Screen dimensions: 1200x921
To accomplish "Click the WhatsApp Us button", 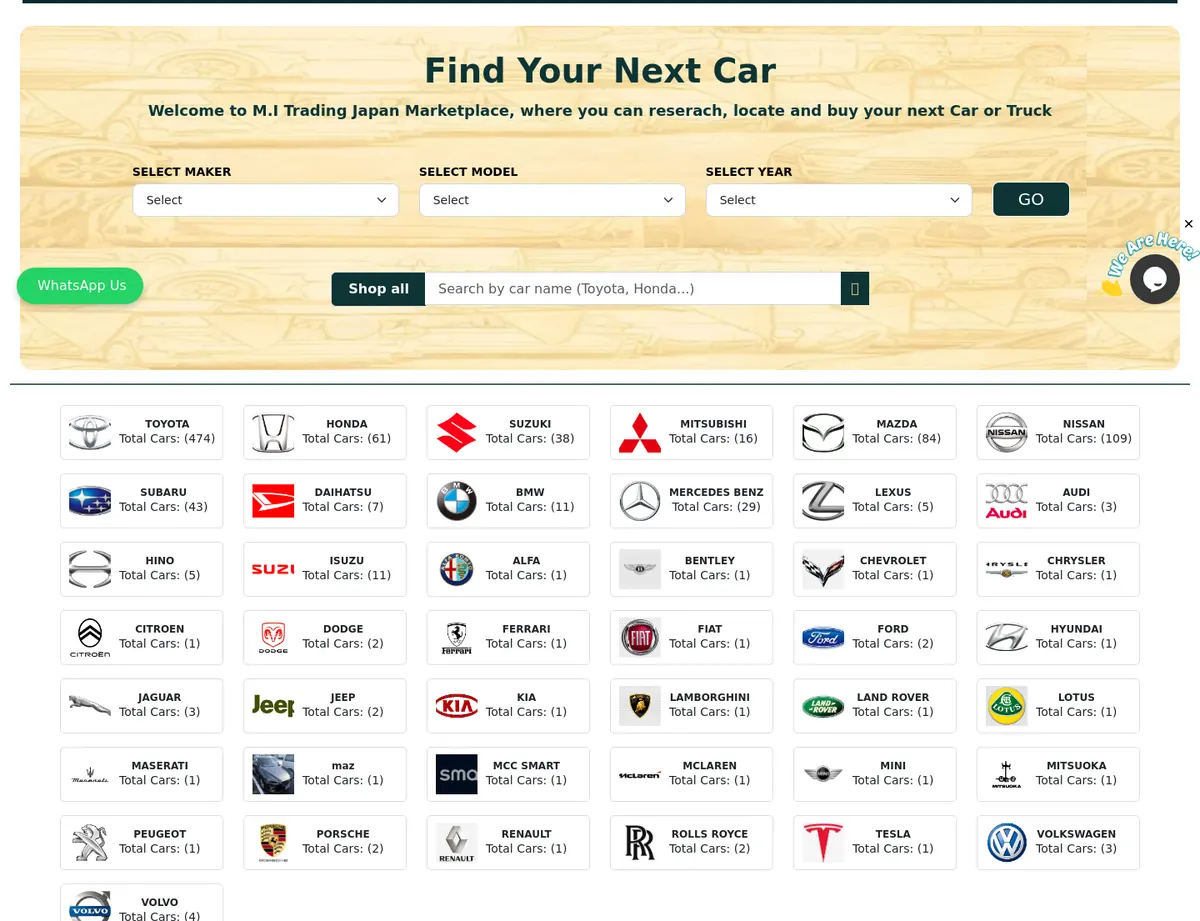I will click(80, 286).
